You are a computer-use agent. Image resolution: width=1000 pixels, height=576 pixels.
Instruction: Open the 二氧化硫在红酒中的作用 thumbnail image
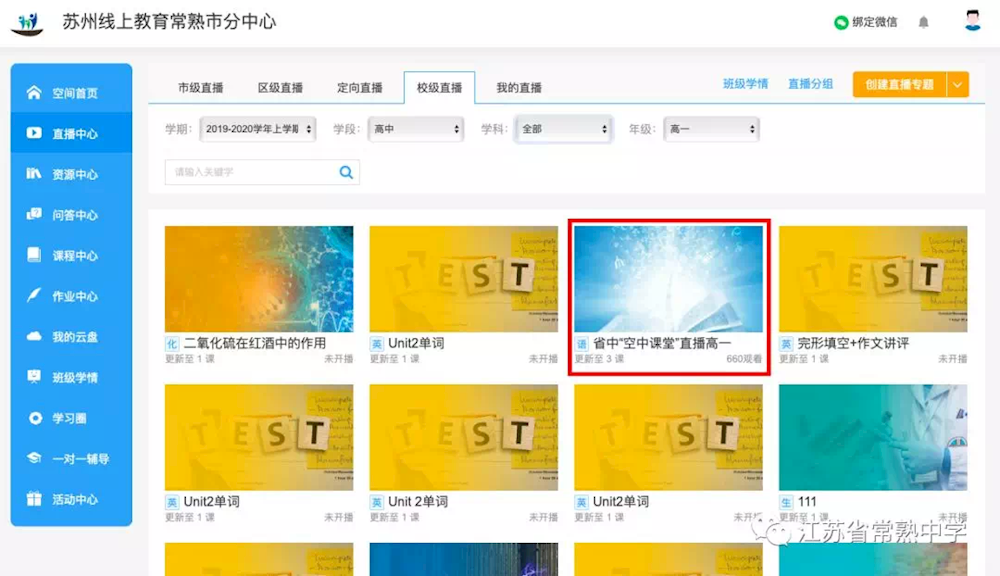tap(259, 279)
